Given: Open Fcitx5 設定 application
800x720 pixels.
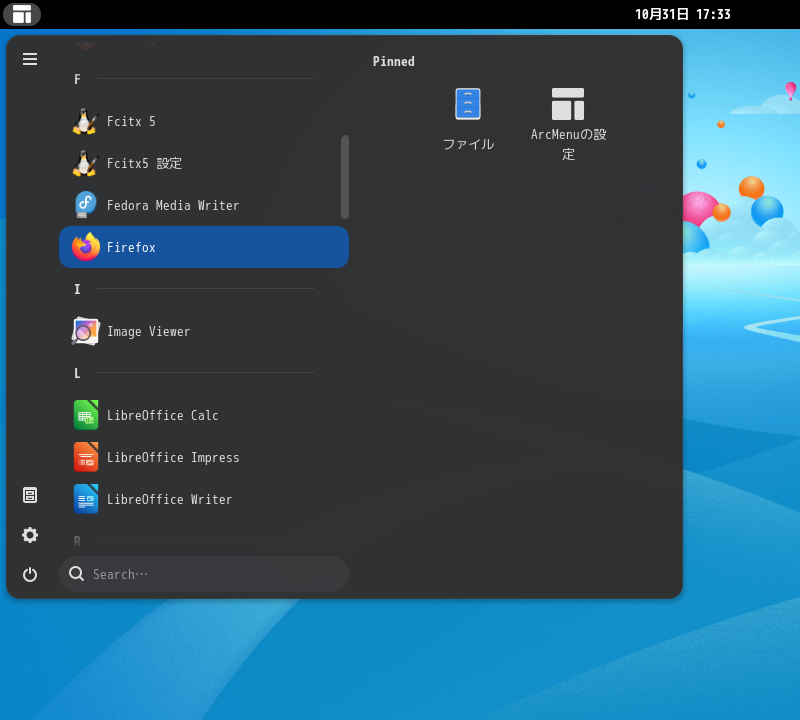Looking at the screenshot, I should (204, 163).
